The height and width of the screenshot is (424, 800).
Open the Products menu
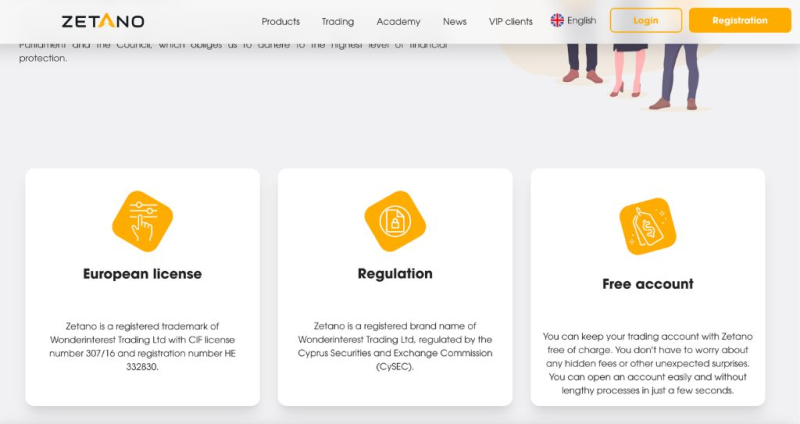[281, 21]
